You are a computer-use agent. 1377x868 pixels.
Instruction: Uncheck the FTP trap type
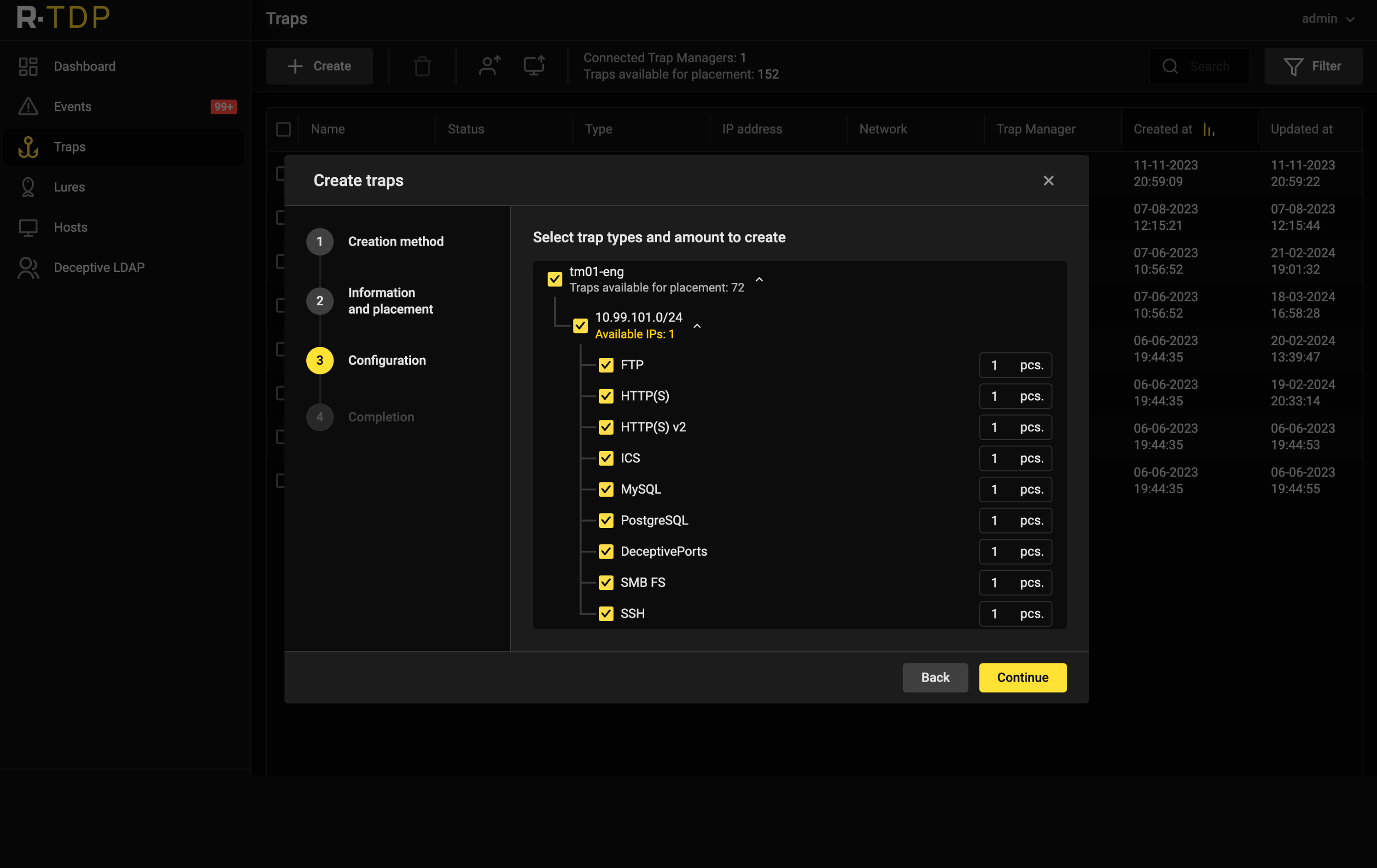coord(606,365)
